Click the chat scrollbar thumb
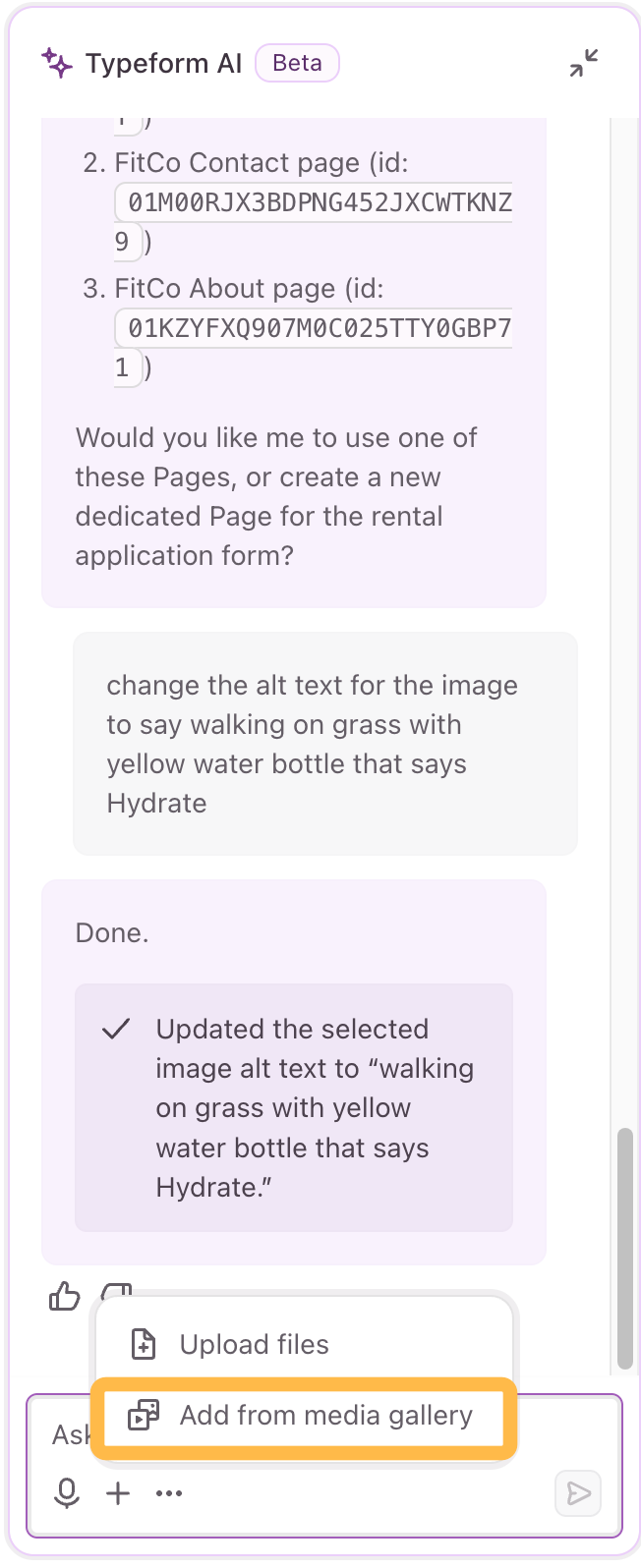 625,1248
